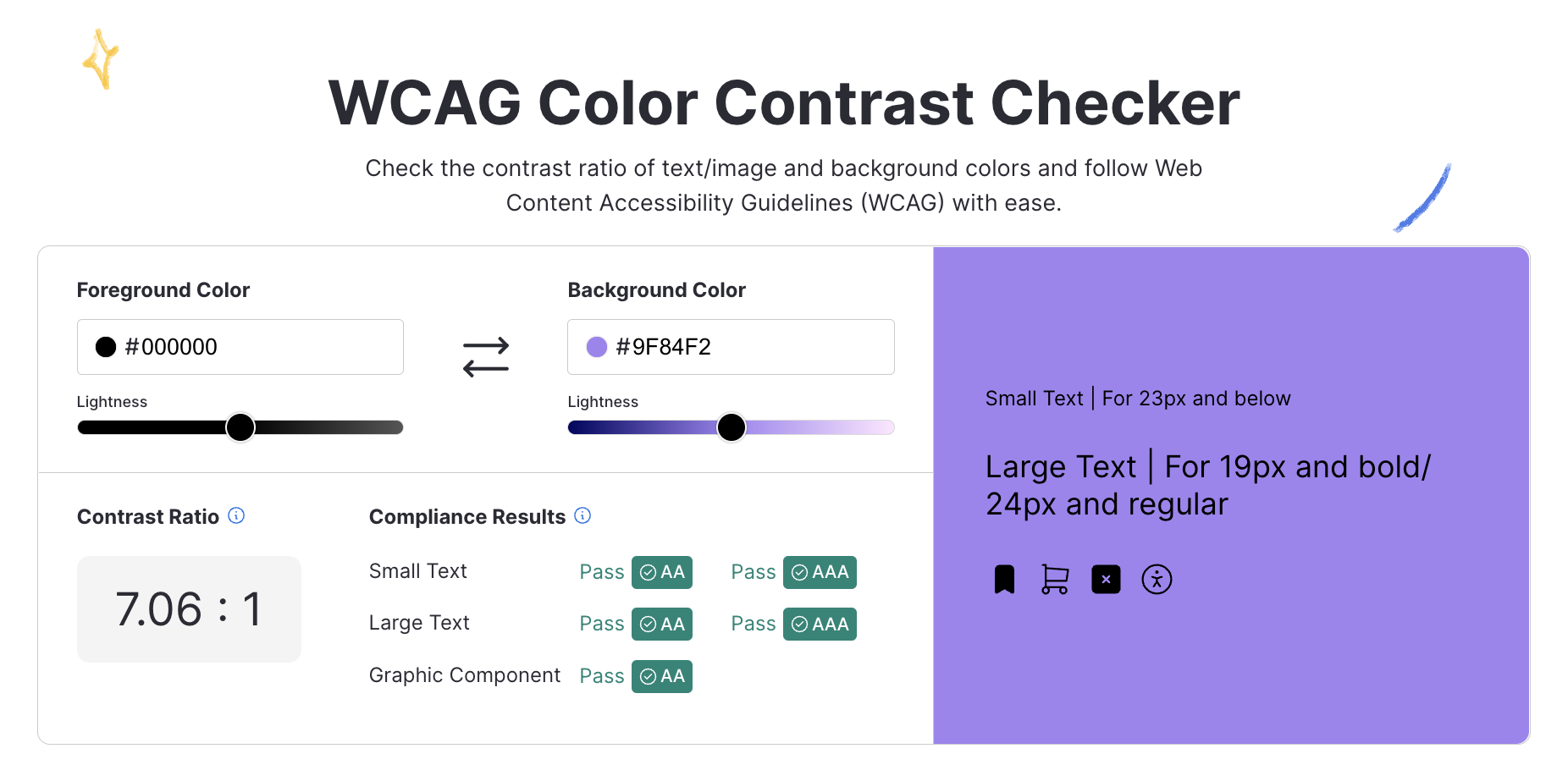Click the shopping cart icon
Image resolution: width=1568 pixels, height=765 pixels.
[x=1055, y=579]
